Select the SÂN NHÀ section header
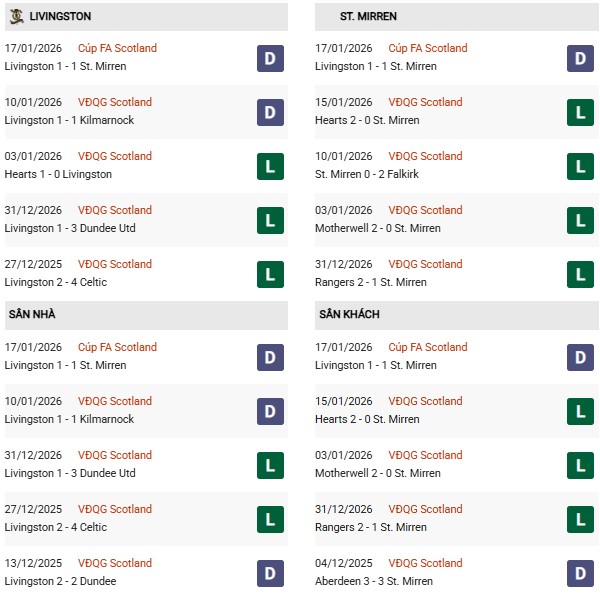Screen dimensions: 600x594 tap(32, 314)
